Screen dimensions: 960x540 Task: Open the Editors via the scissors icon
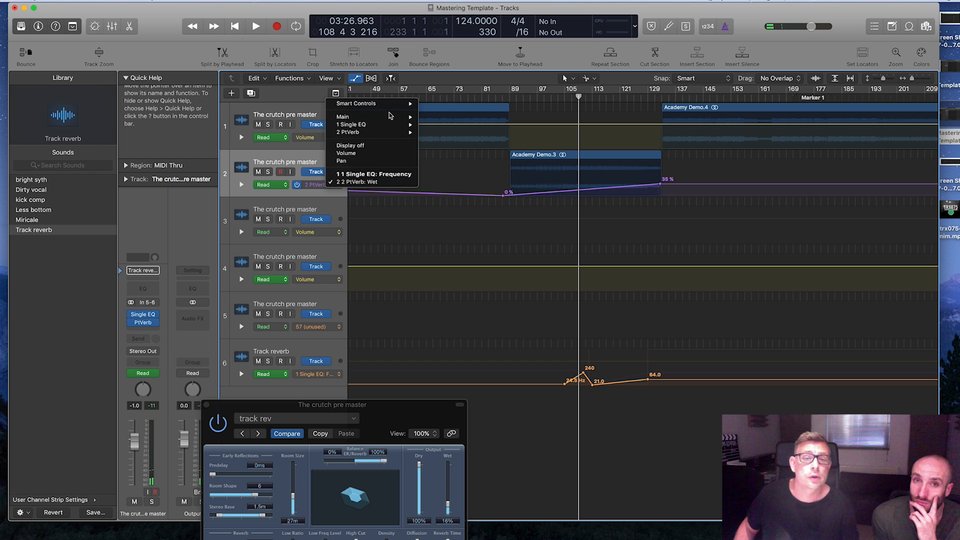[129, 26]
